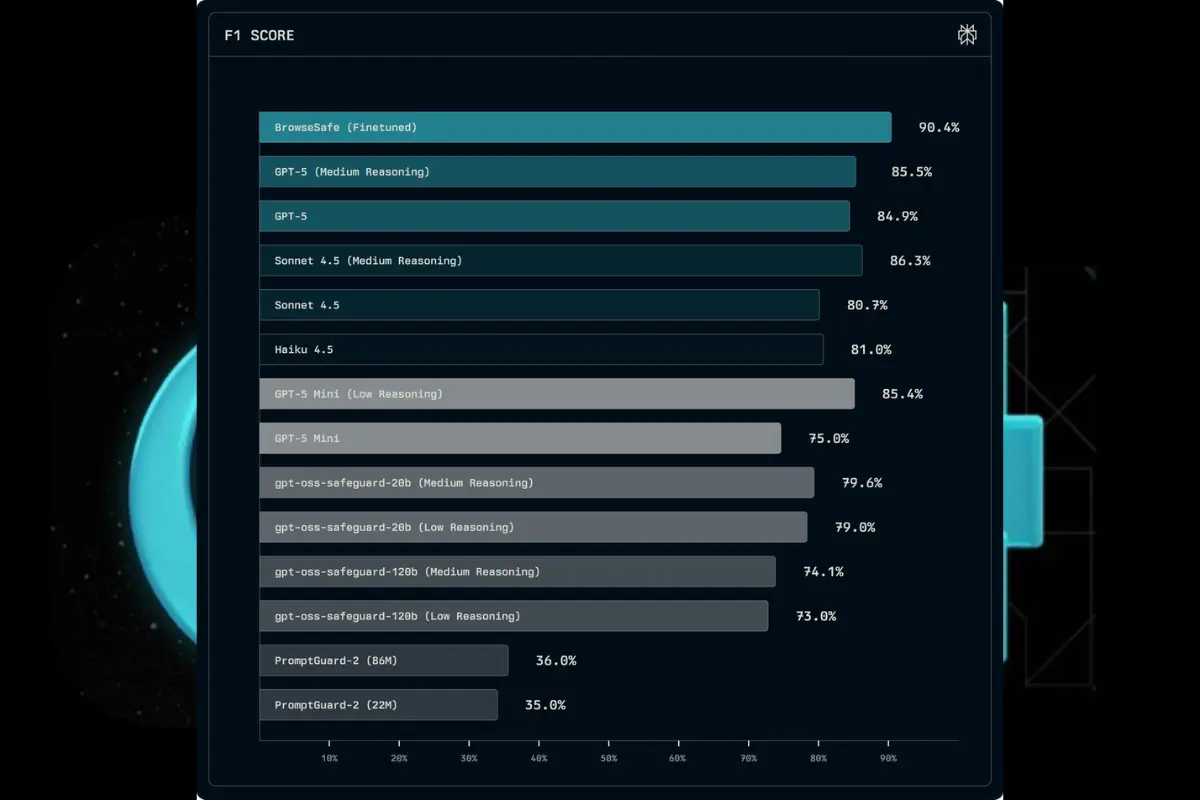Click the 85.5% score value
Screen dimensions: 1200x800
(911, 171)
